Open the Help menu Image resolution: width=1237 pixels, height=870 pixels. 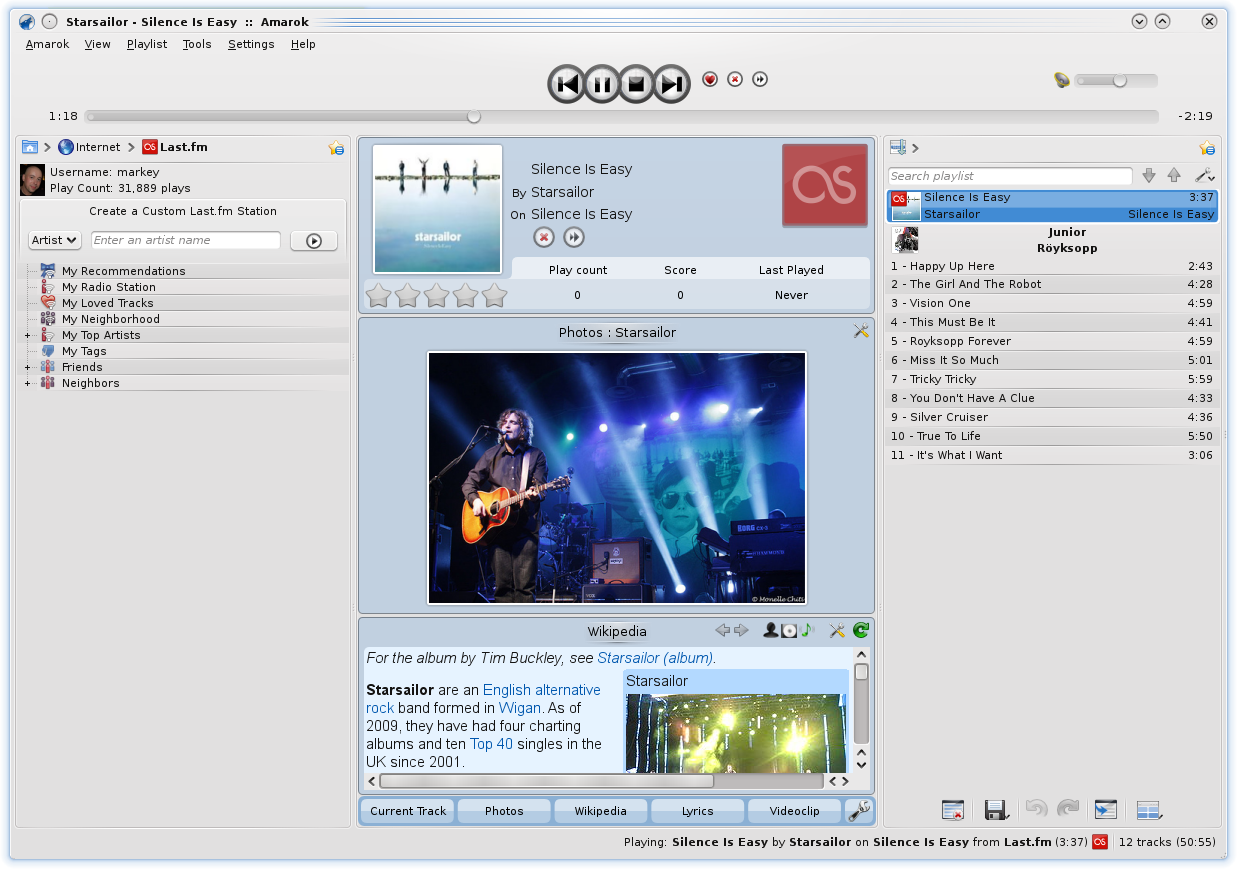tap(303, 44)
